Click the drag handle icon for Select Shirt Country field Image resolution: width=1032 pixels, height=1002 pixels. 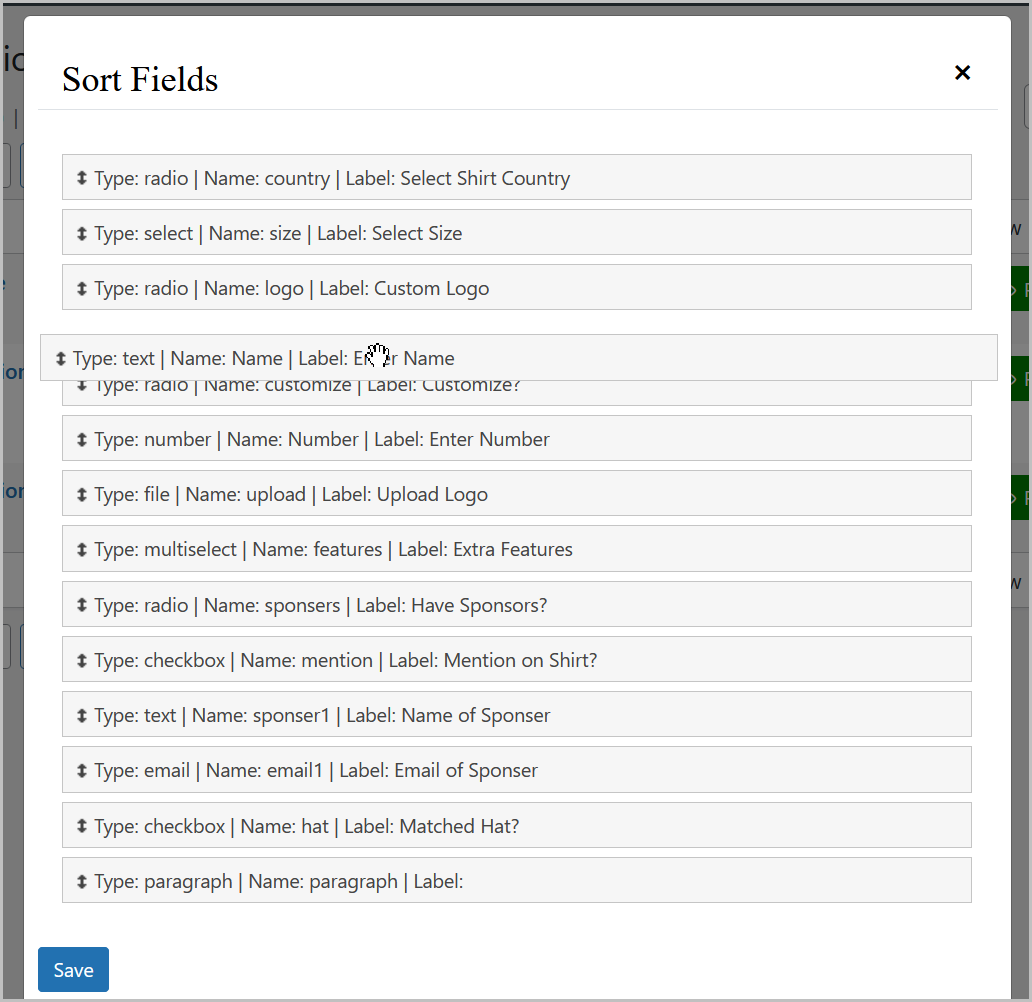click(80, 177)
